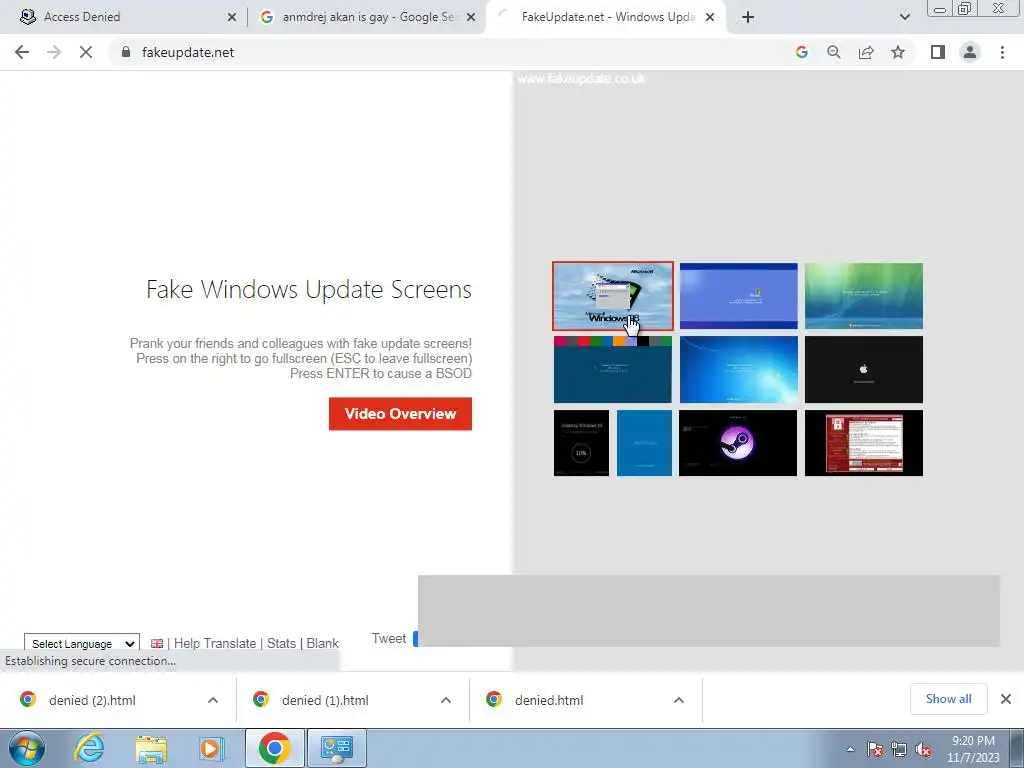
Task: Close the Access Denied tab
Action: (x=232, y=18)
